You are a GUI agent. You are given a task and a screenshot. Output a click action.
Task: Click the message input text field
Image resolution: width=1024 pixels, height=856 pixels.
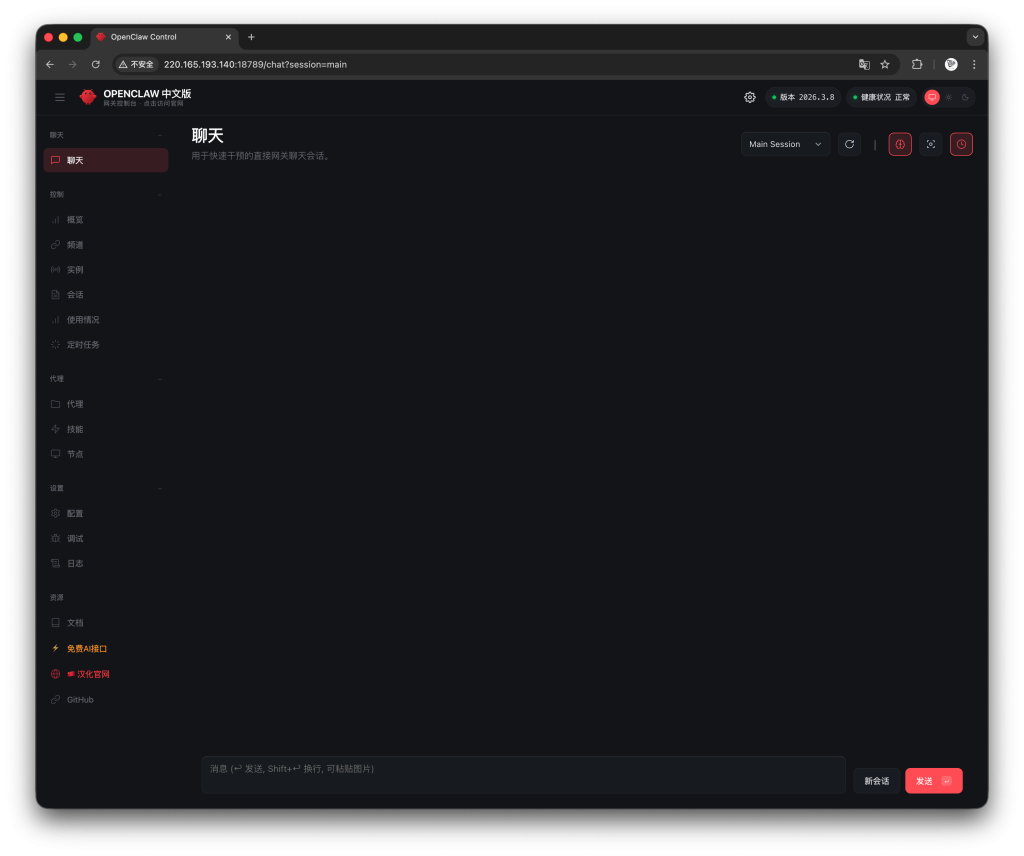click(522, 774)
